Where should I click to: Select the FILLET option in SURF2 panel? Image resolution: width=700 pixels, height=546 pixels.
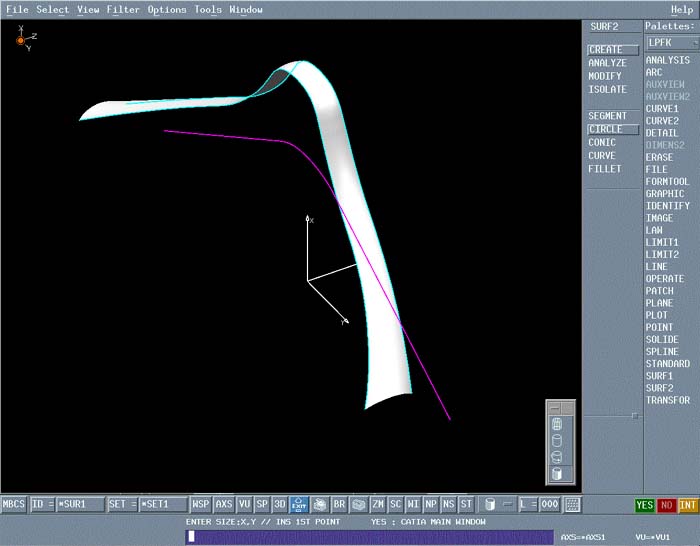click(604, 169)
